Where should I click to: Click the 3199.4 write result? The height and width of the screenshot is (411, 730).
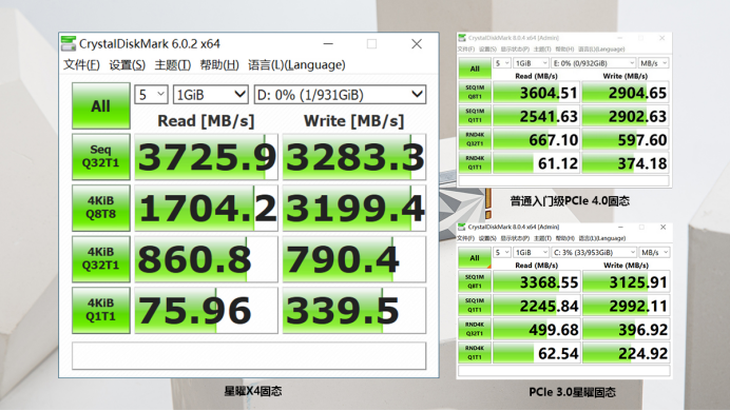pyautogui.click(x=354, y=208)
